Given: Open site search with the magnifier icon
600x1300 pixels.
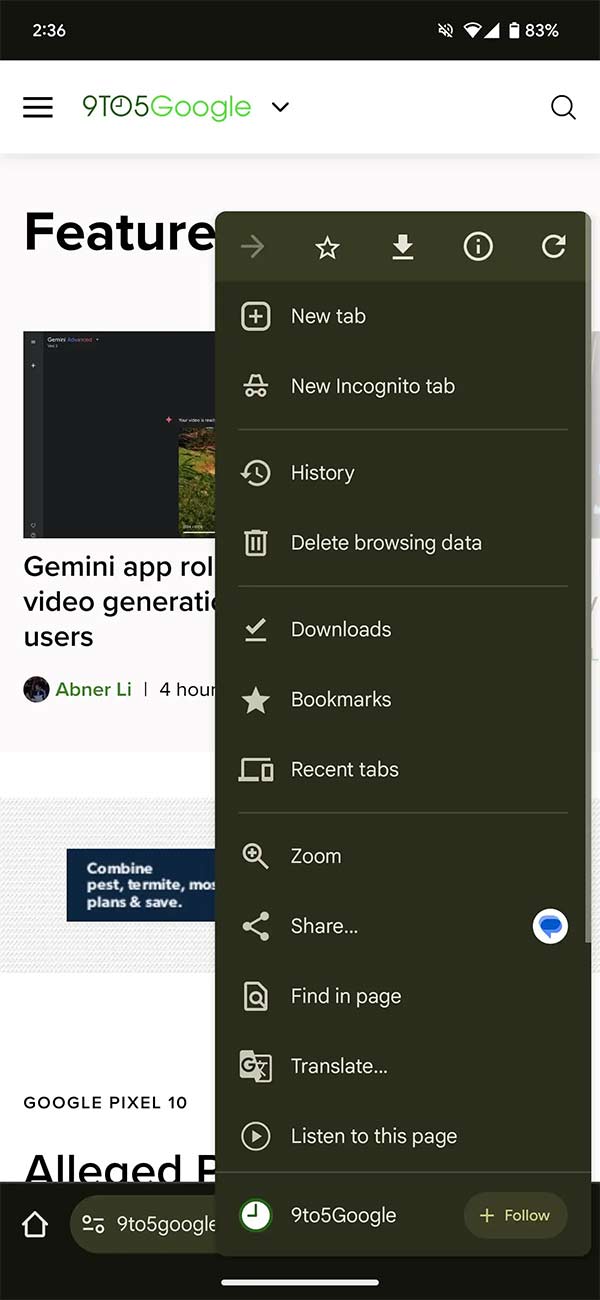Looking at the screenshot, I should [563, 107].
